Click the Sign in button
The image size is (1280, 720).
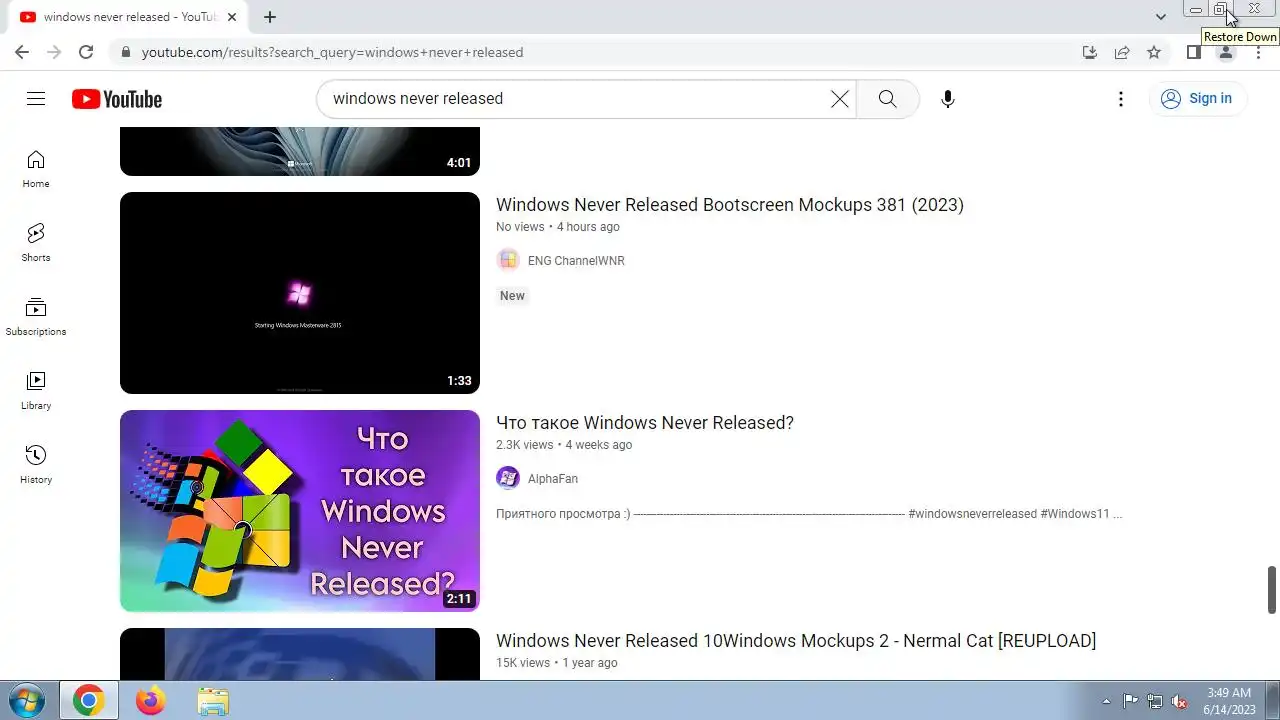(x=1197, y=99)
